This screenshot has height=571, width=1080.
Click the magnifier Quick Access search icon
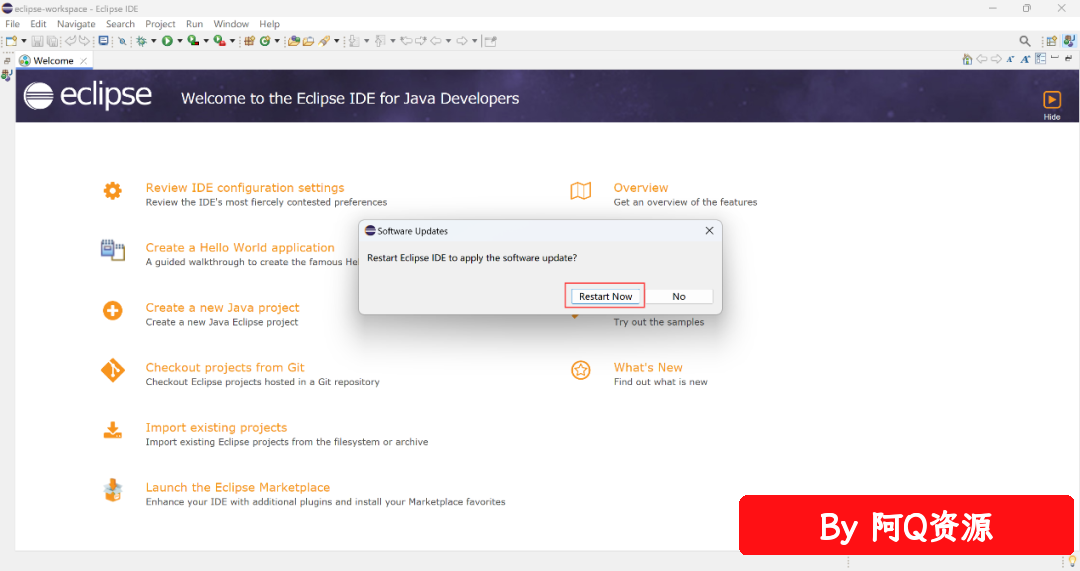coord(1025,41)
